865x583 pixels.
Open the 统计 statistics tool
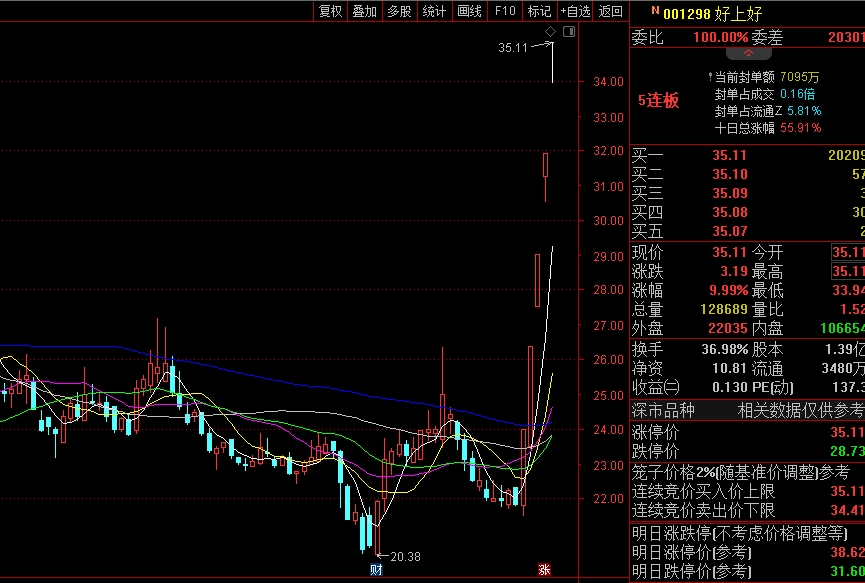pyautogui.click(x=434, y=11)
